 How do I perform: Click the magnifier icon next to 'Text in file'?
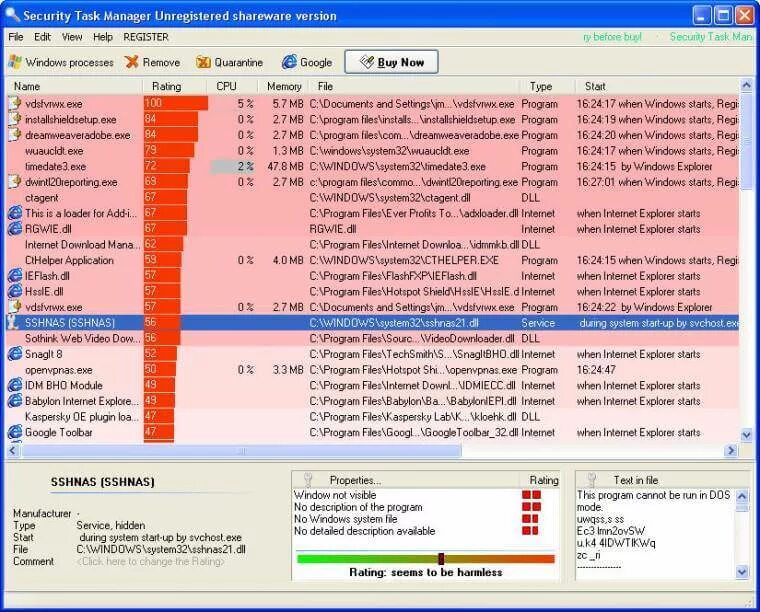(x=591, y=480)
